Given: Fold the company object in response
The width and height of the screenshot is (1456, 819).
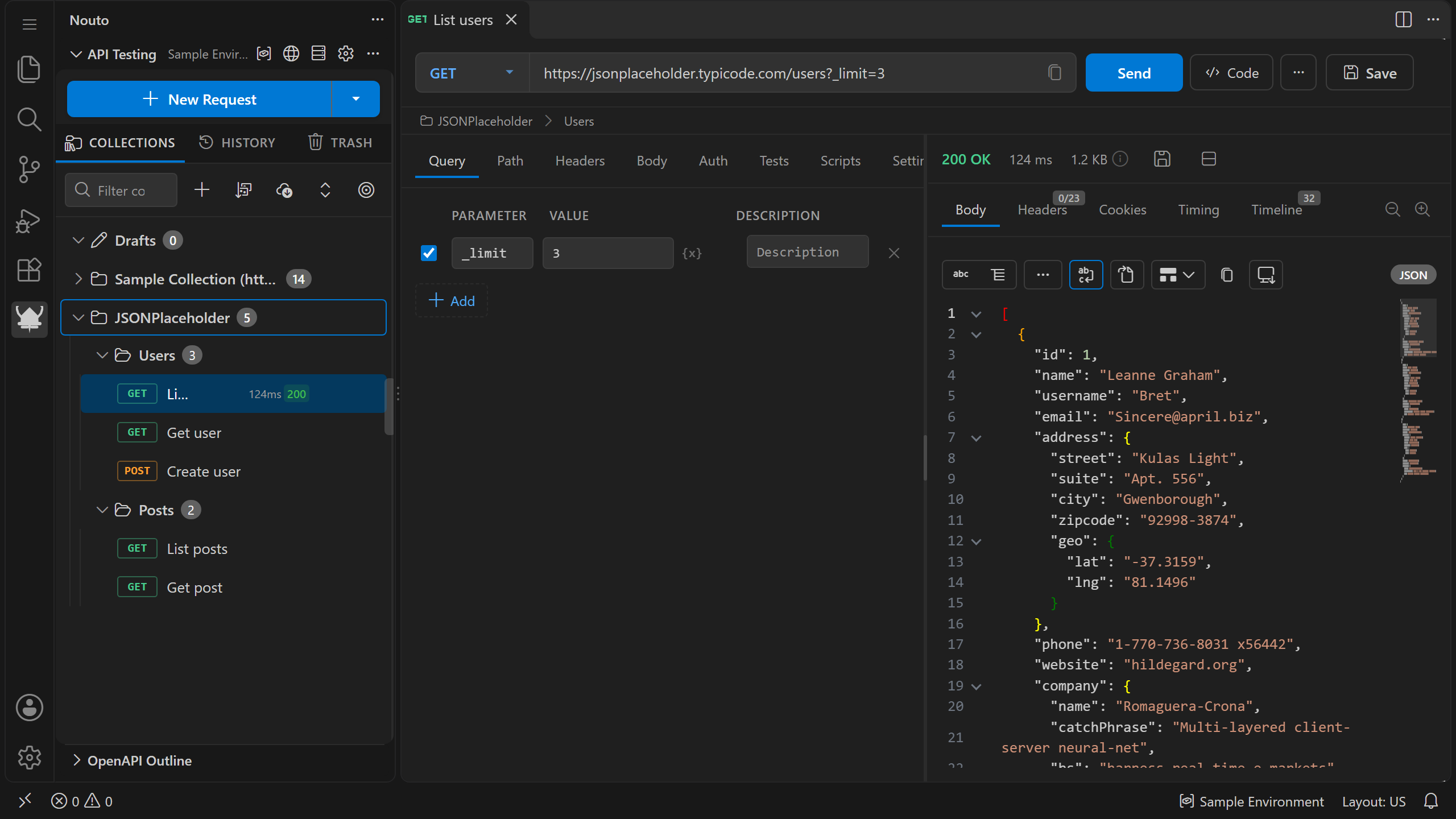Looking at the screenshot, I should [x=976, y=686].
